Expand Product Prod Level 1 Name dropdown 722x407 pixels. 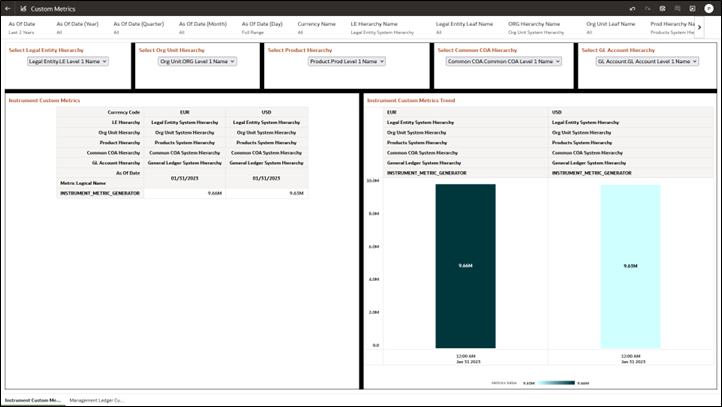click(346, 61)
